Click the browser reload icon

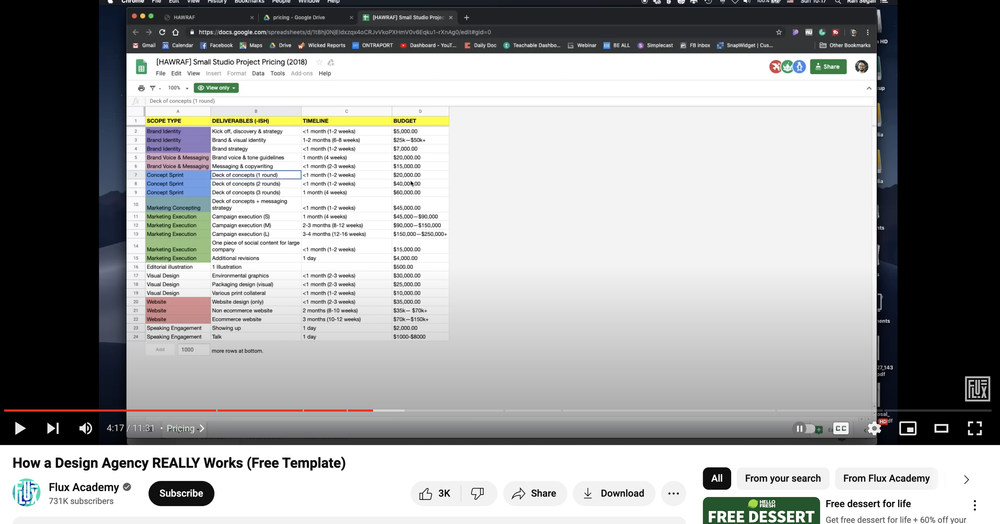click(x=162, y=32)
